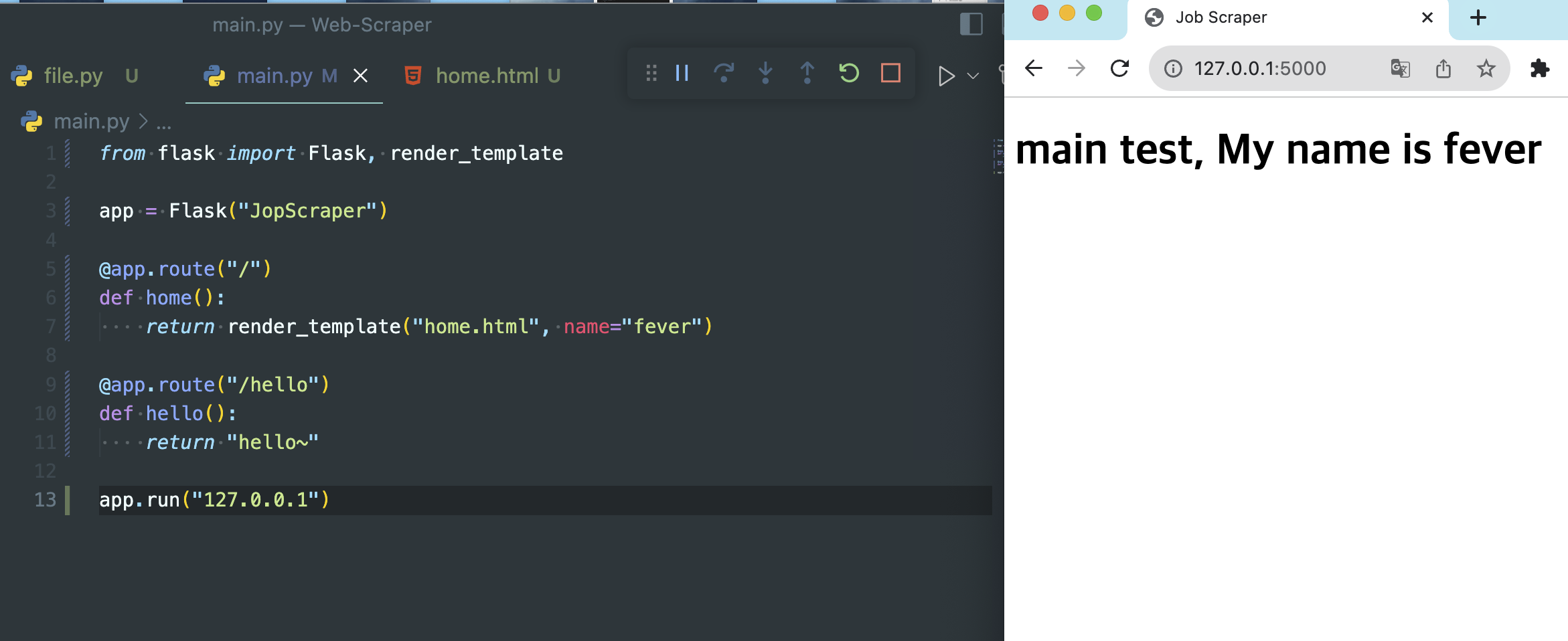Click the site info icon in address bar
Viewport: 1568px width, 641px height.
point(1173,68)
